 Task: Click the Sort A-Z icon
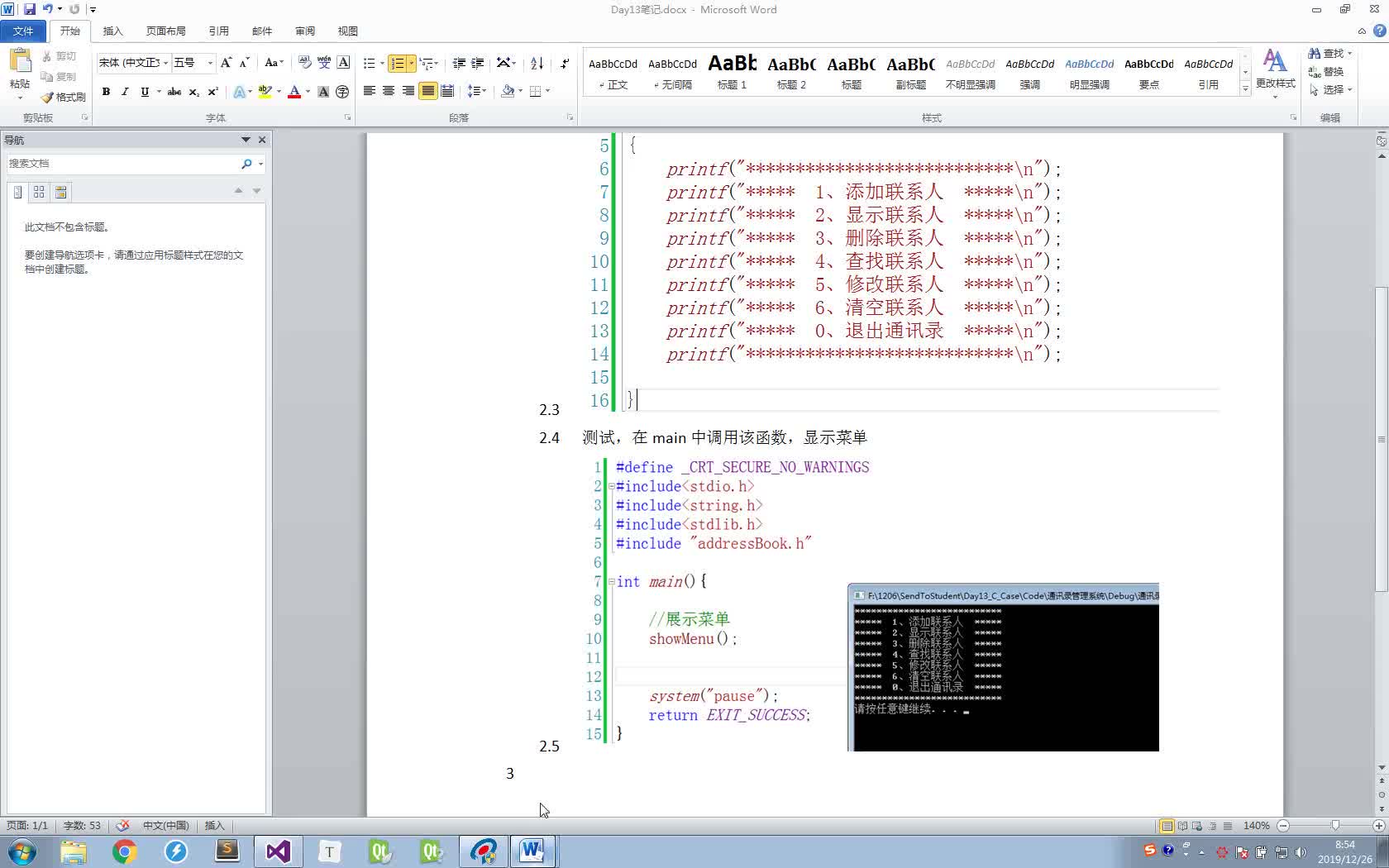(x=537, y=63)
